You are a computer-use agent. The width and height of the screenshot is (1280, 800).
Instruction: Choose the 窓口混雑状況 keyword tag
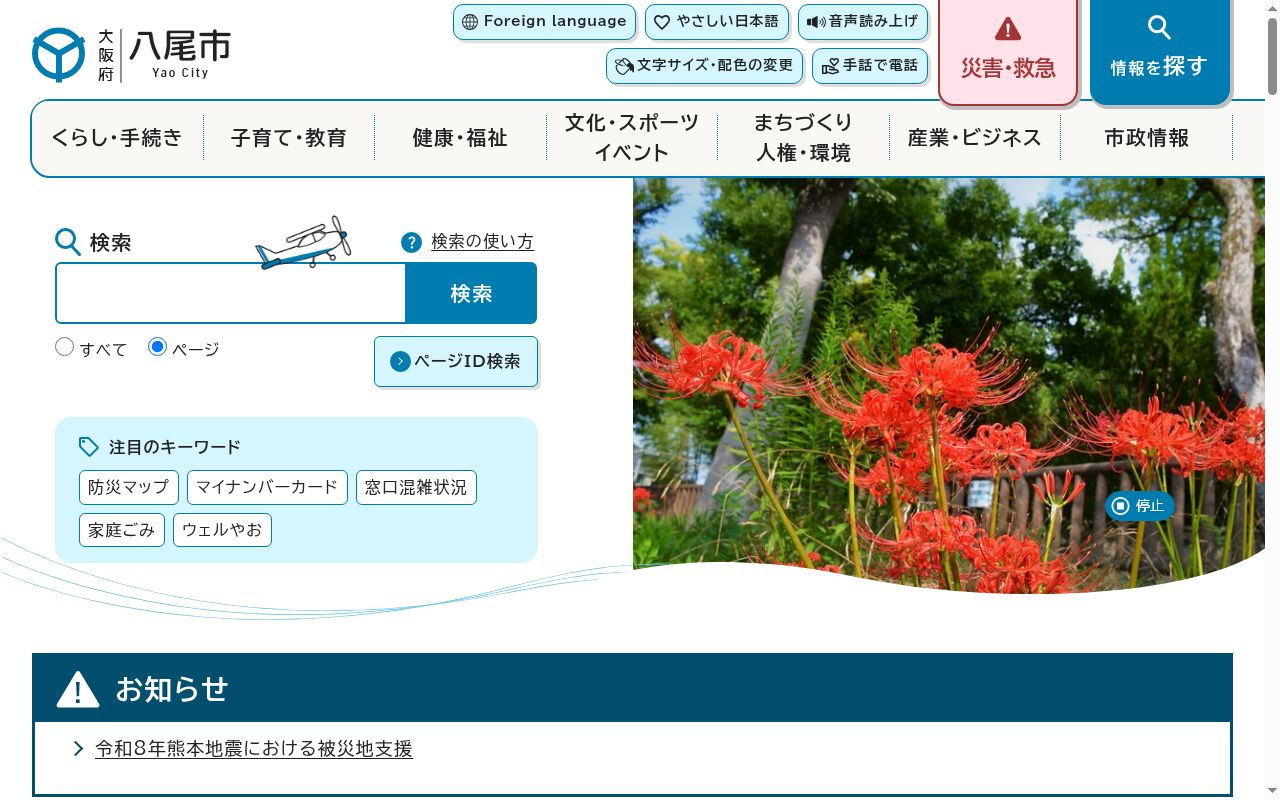coord(416,487)
